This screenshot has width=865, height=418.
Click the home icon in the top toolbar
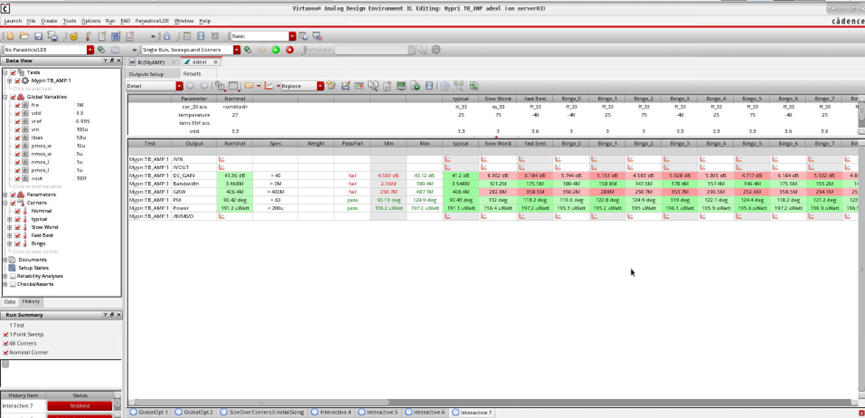pyautogui.click(x=166, y=36)
